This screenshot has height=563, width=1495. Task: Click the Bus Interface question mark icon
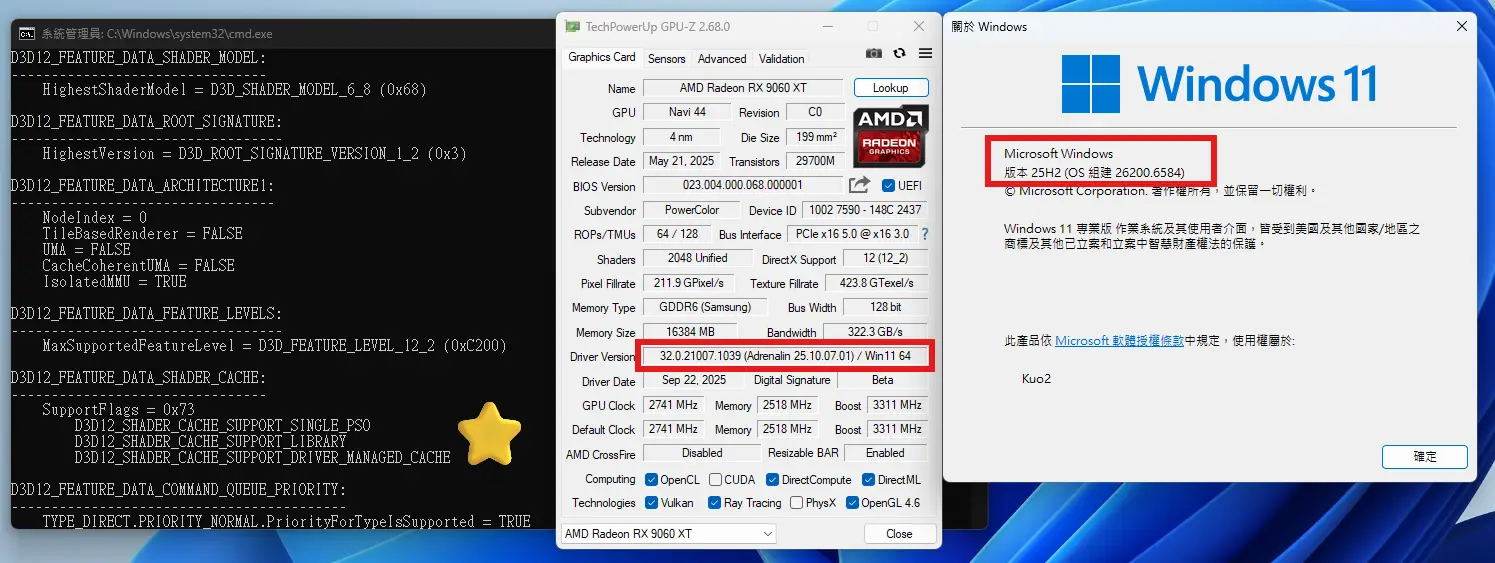point(925,234)
